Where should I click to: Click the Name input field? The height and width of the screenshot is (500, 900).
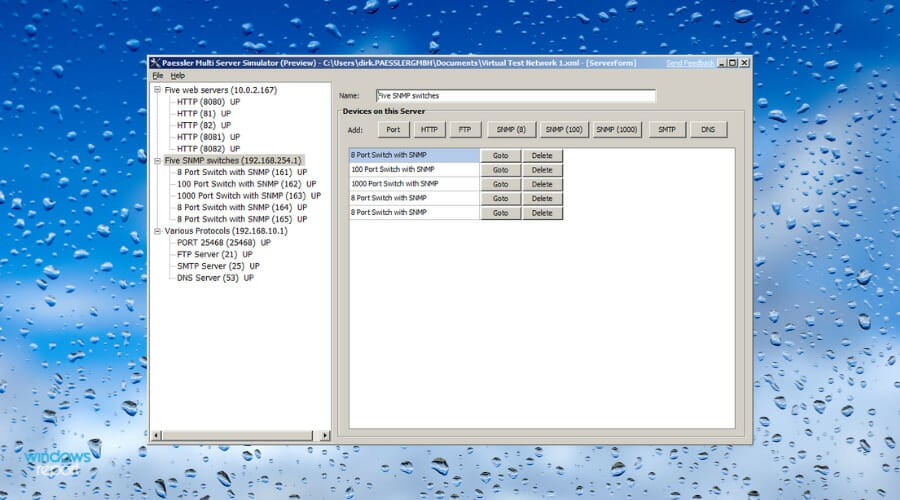coord(515,96)
